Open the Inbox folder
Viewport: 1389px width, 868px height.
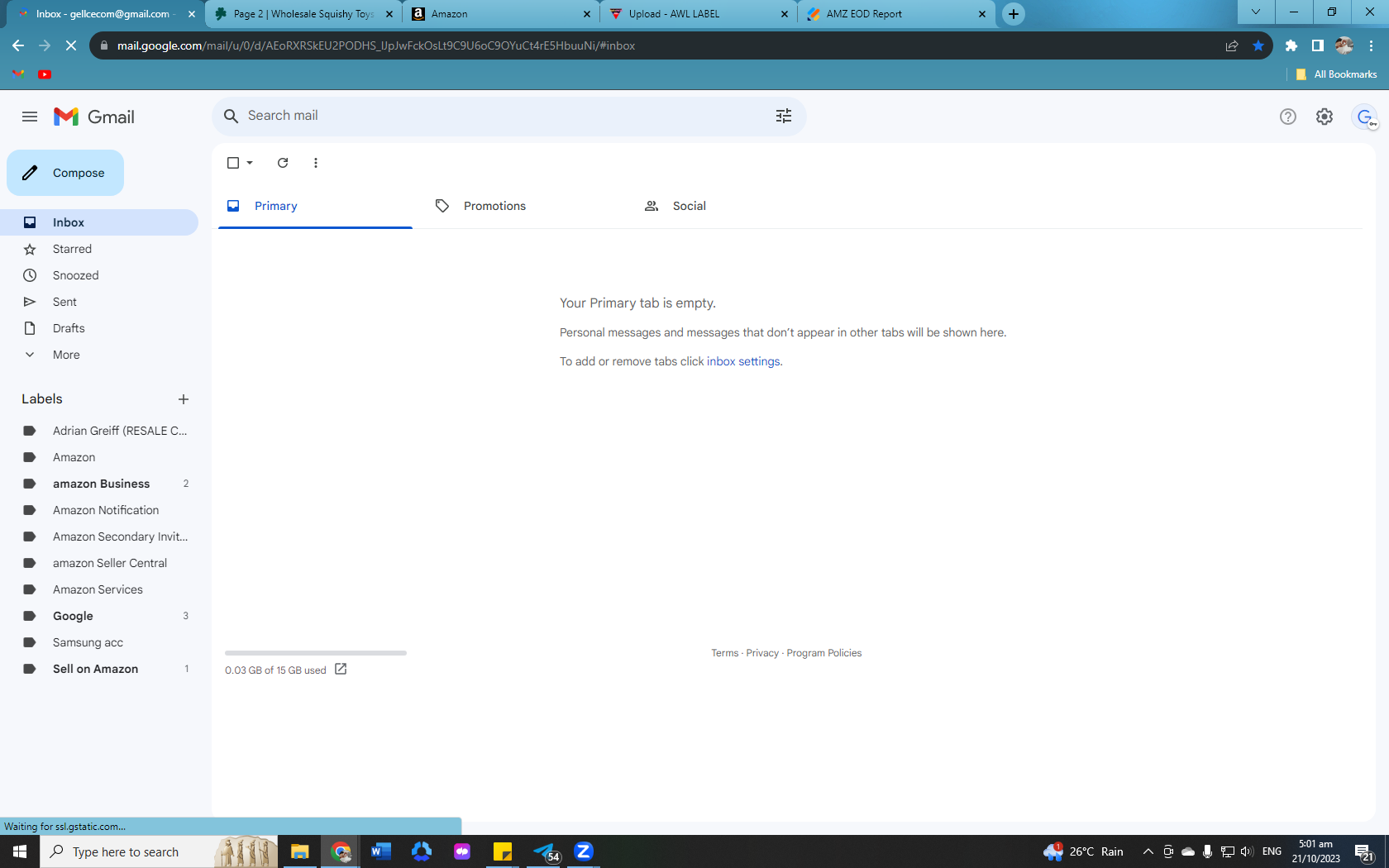click(99, 222)
